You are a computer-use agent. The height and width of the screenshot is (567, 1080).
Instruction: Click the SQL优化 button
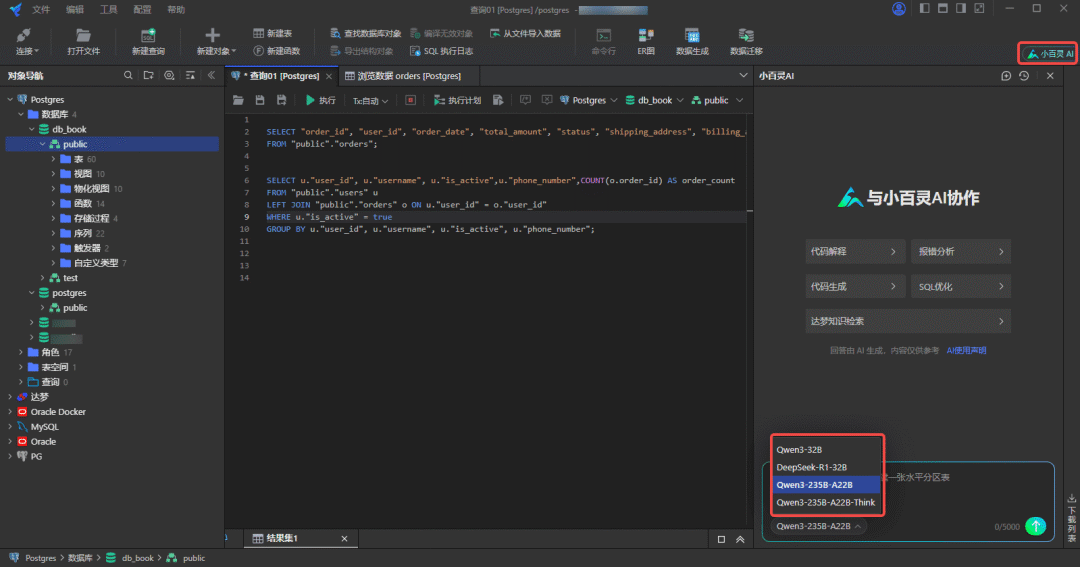coord(960,286)
